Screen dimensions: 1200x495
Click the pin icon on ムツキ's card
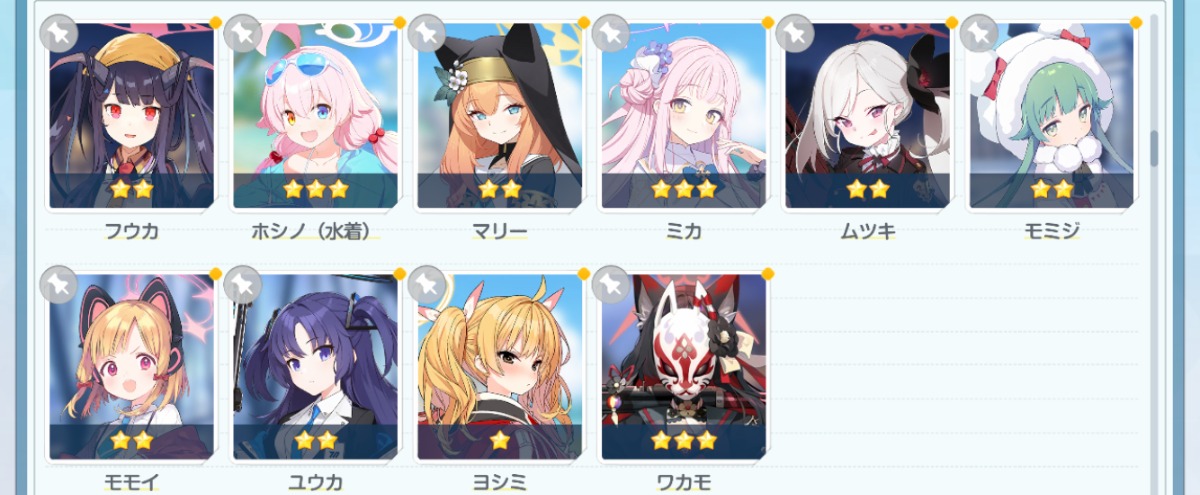(795, 33)
